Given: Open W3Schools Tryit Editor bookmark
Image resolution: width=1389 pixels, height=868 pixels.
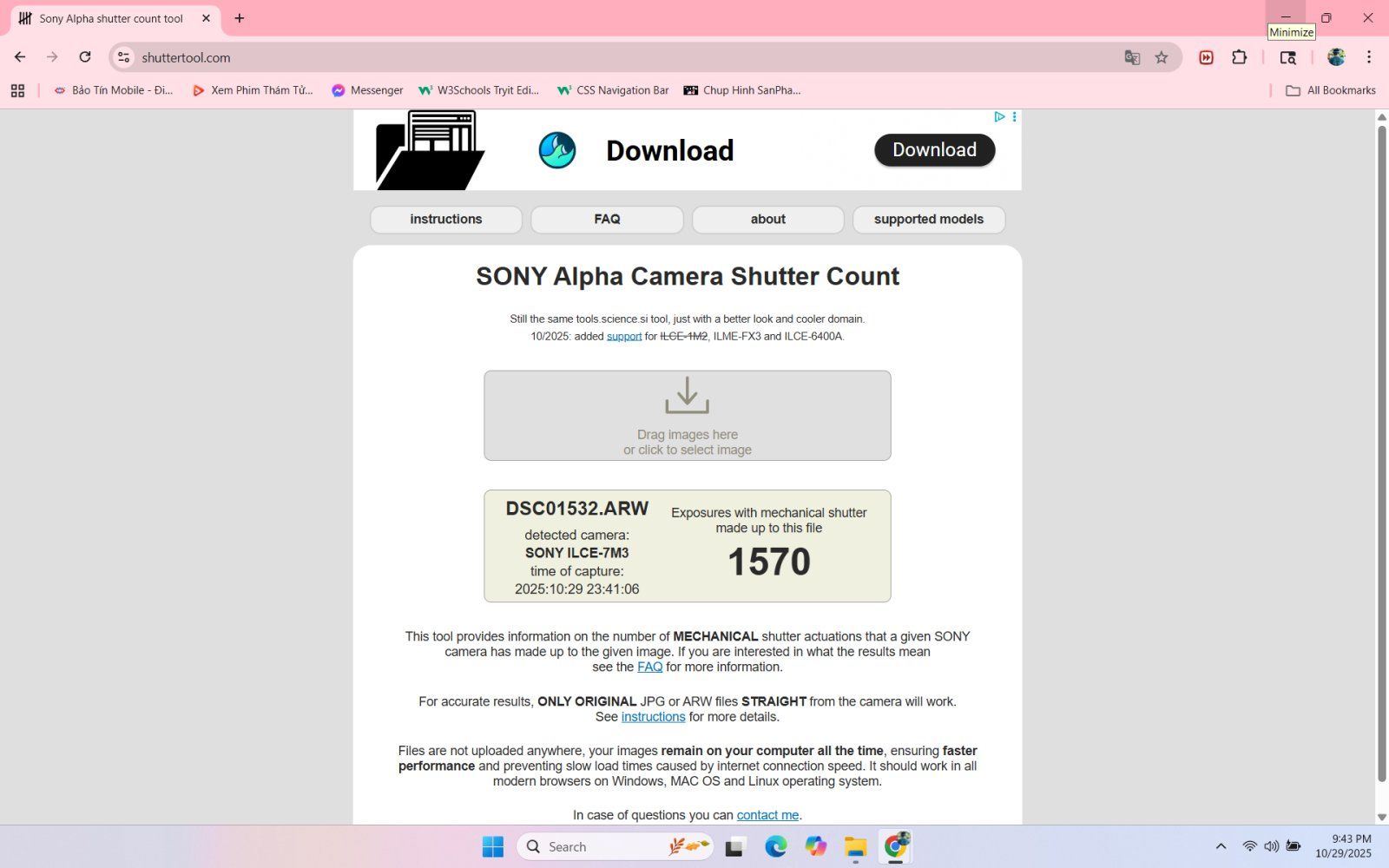Looking at the screenshot, I should point(479,90).
